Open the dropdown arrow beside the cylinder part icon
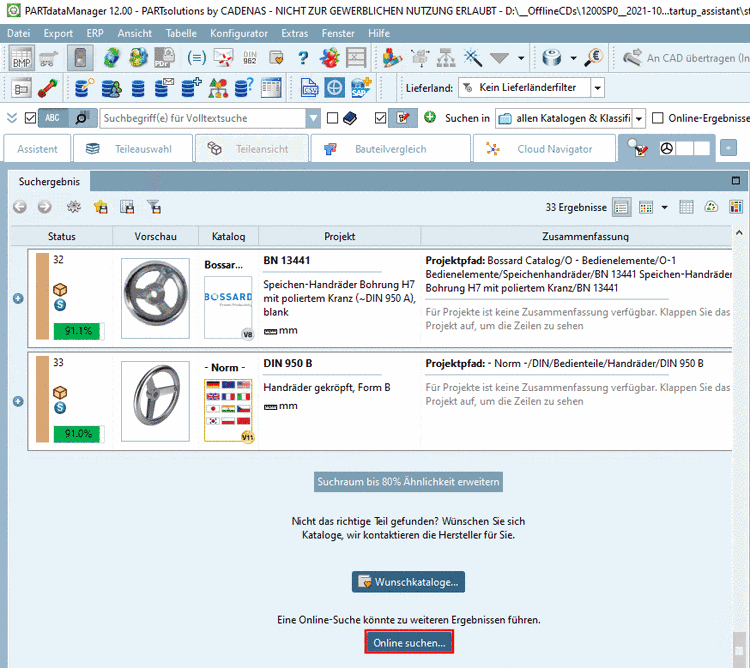Viewport: 750px width, 668px height. point(573,58)
